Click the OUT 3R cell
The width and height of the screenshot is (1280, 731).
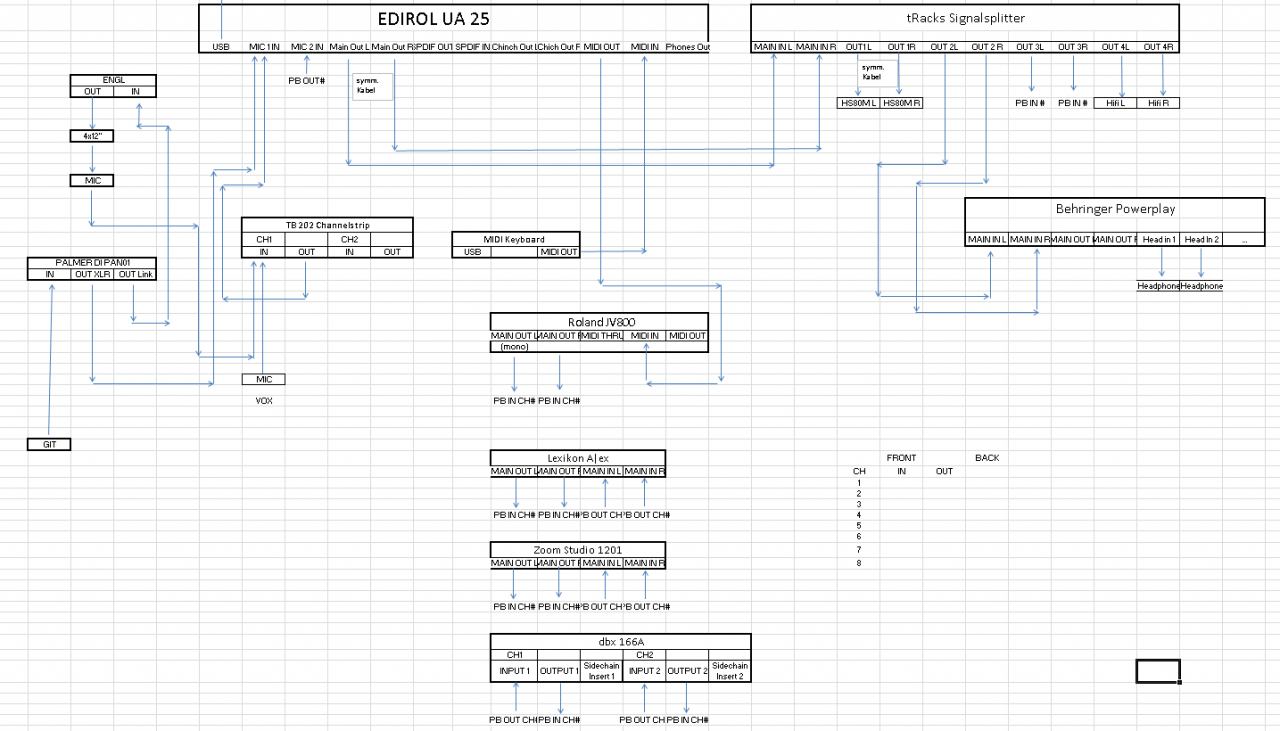(1073, 47)
